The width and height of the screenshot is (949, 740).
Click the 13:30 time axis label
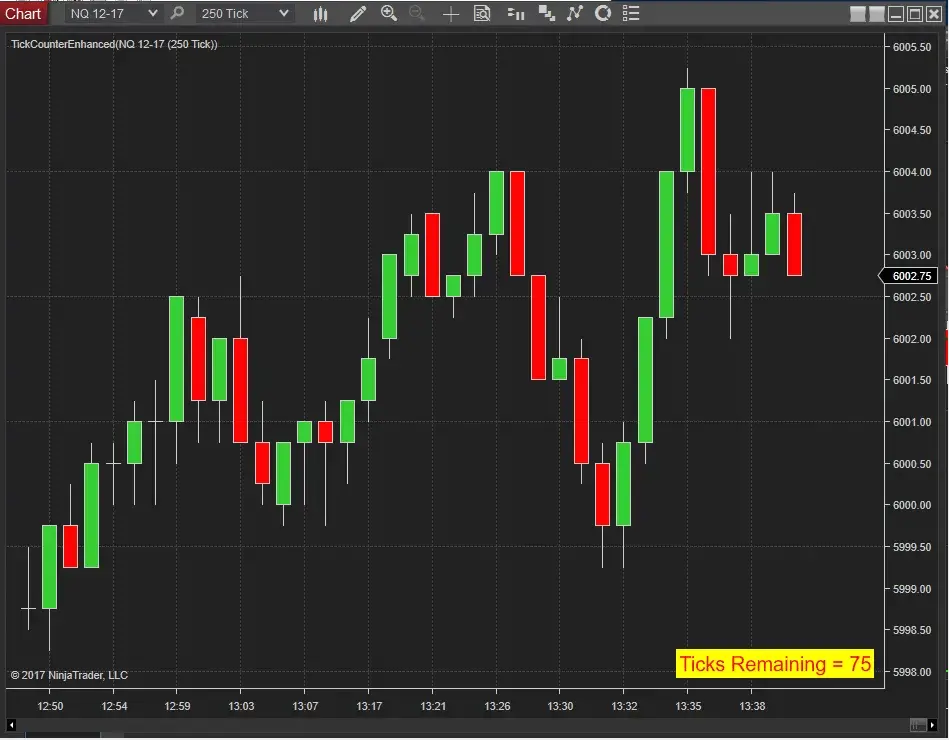coord(560,706)
